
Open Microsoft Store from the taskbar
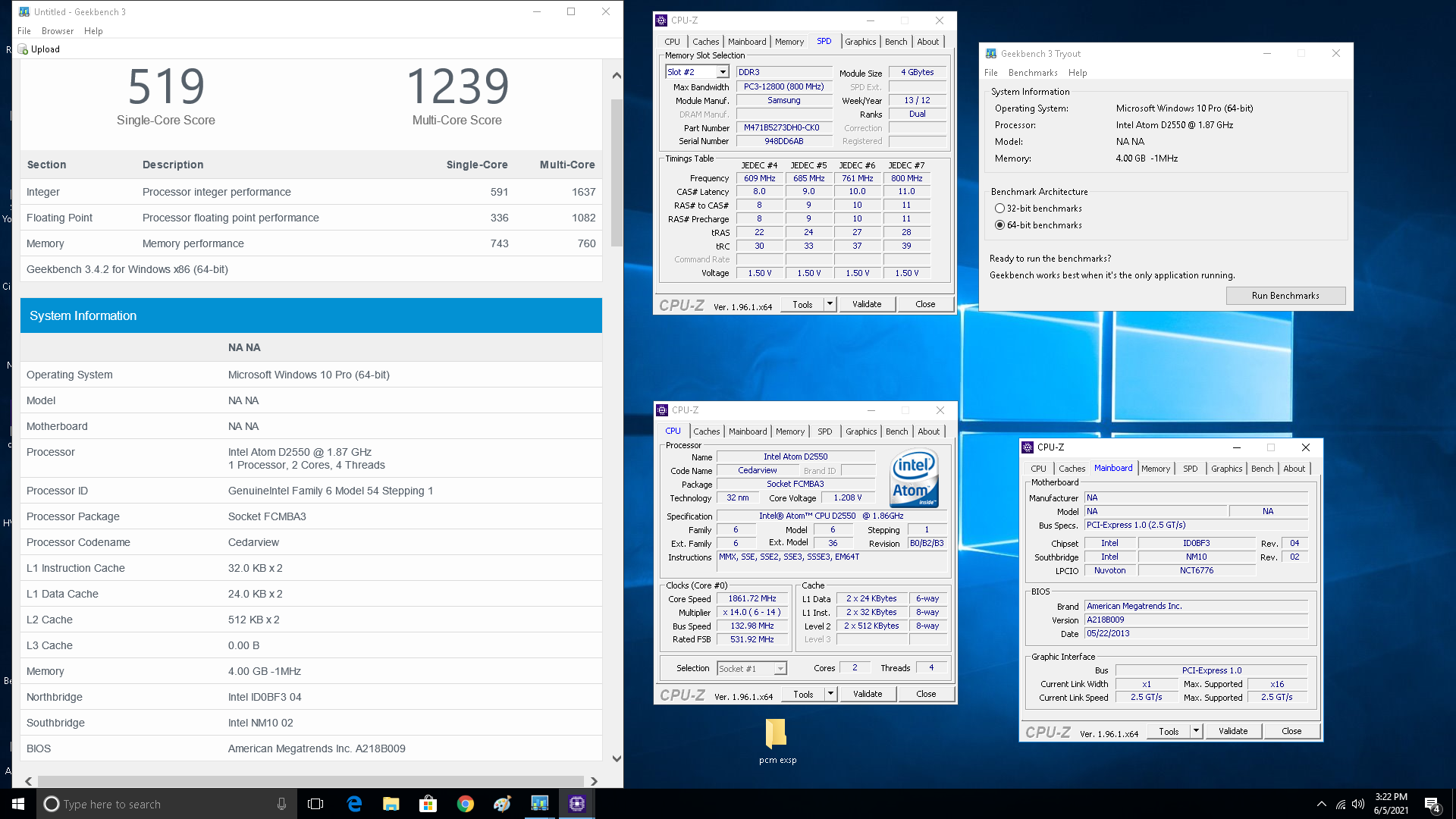(428, 804)
